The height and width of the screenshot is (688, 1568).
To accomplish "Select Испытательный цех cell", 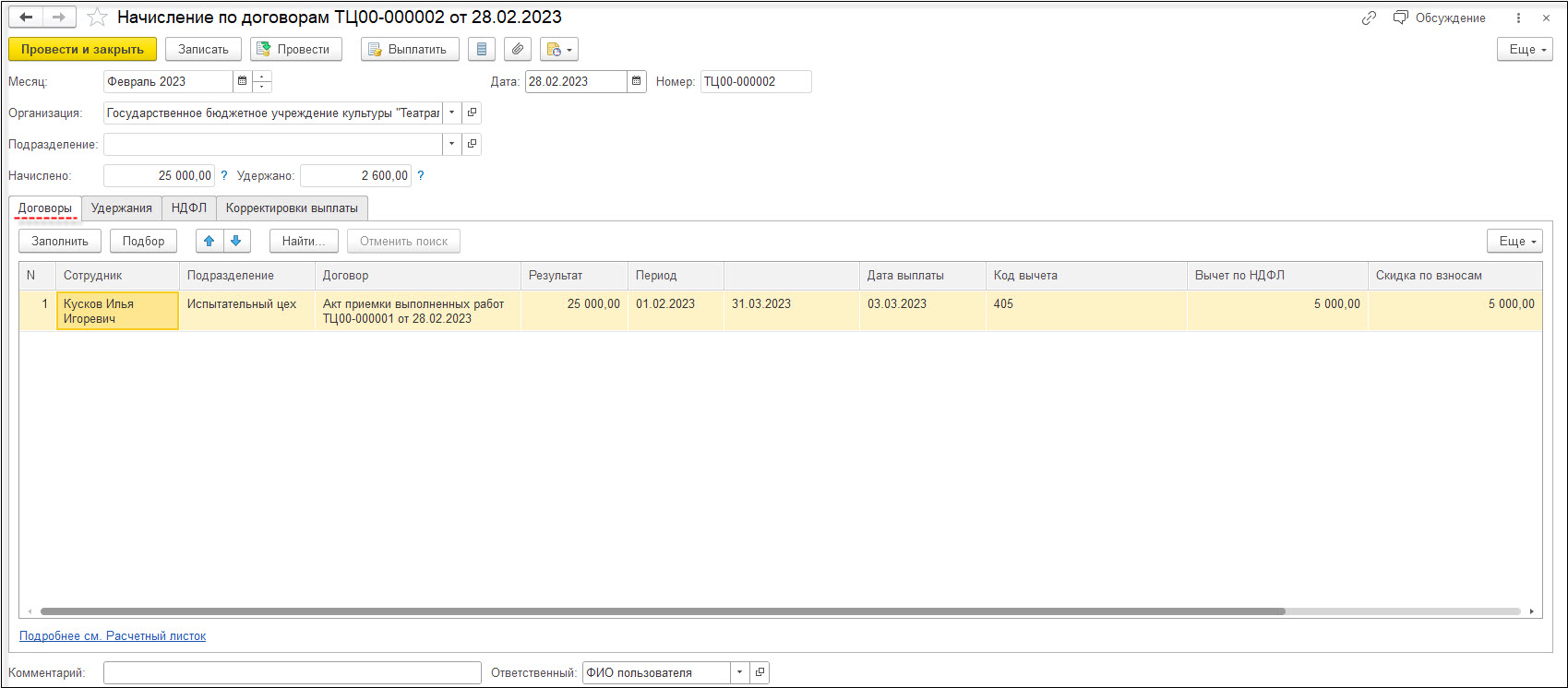I will pyautogui.click(x=247, y=311).
